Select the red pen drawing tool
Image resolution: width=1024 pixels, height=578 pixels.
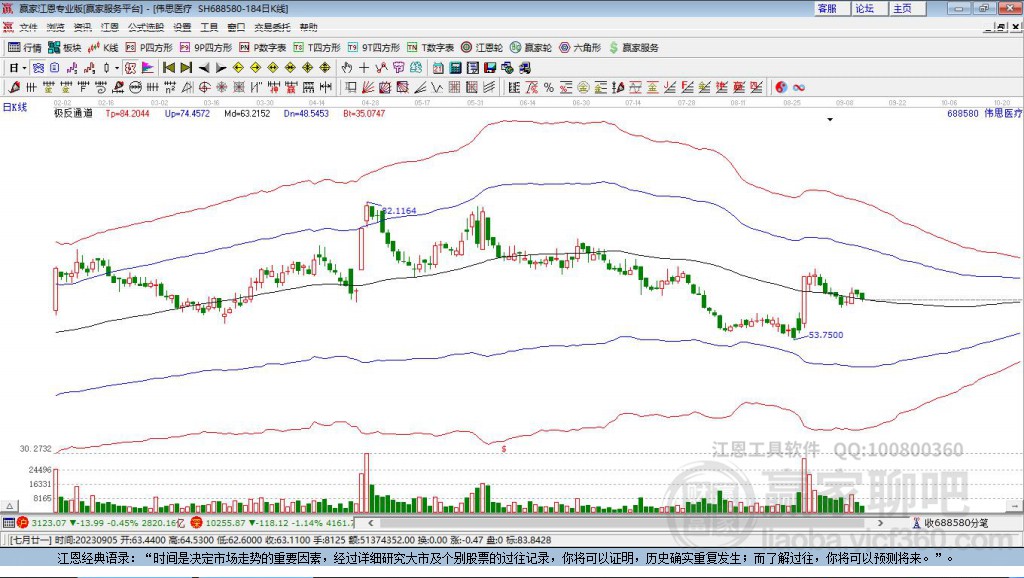14,88
